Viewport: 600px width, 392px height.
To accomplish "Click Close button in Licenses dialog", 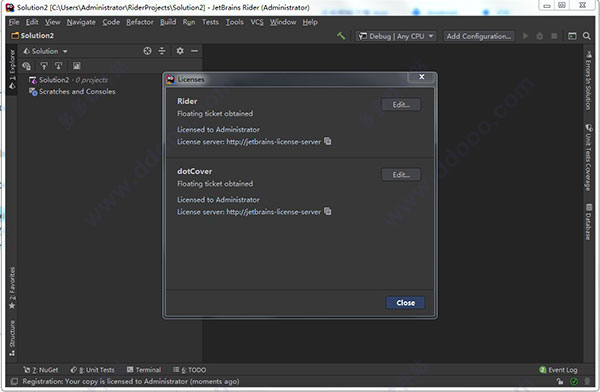I will coord(405,303).
